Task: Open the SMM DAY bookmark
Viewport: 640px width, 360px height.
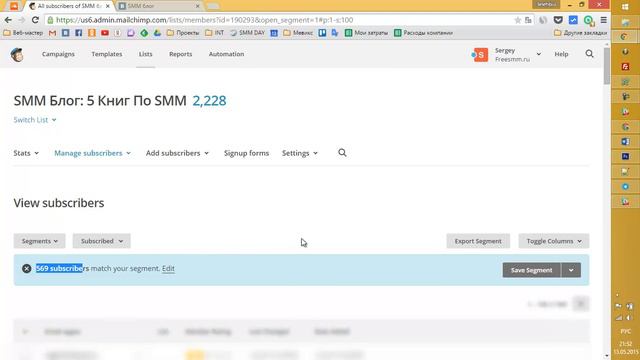Action: pyautogui.click(x=247, y=33)
